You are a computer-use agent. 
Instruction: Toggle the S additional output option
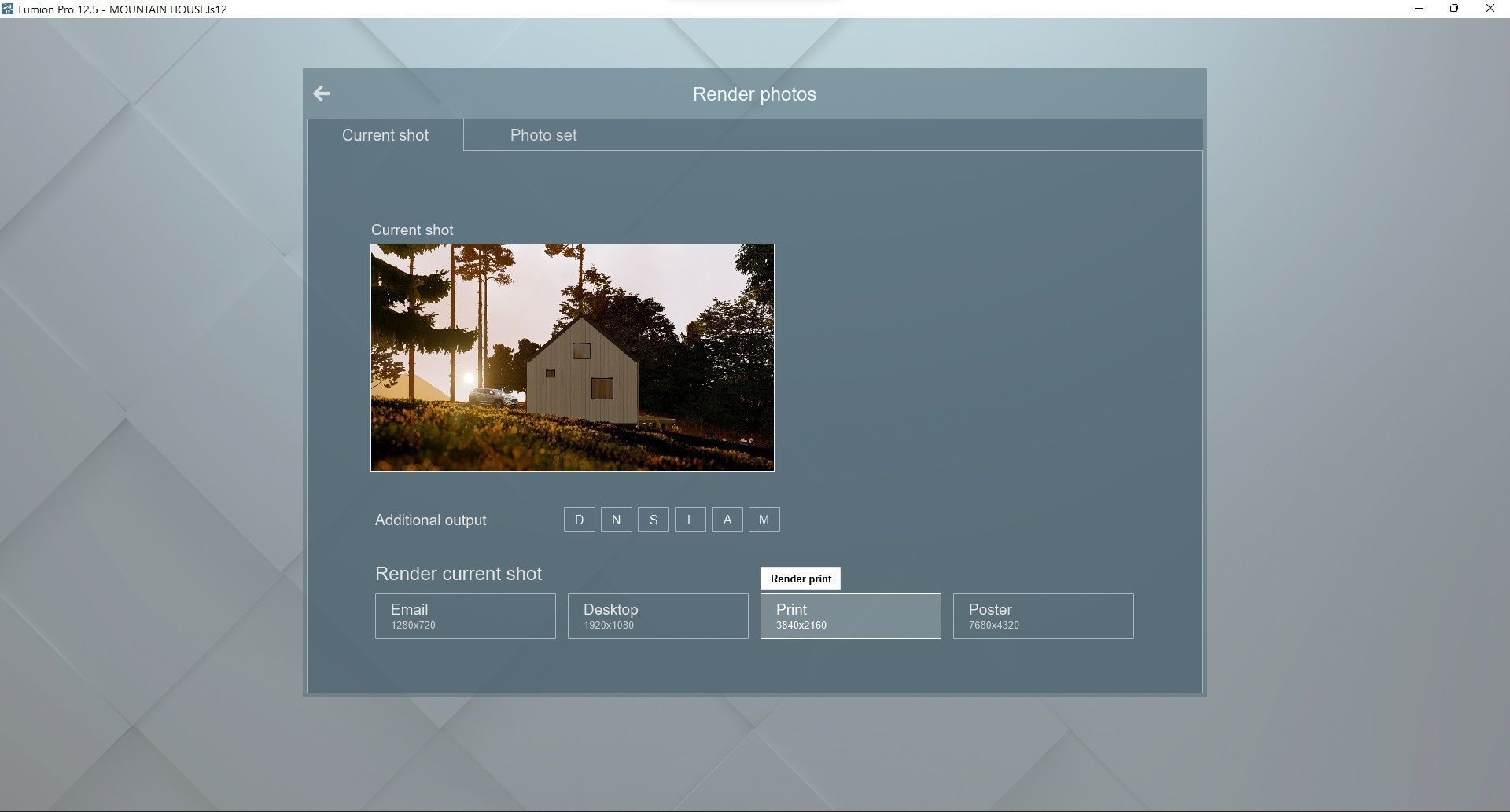point(654,520)
